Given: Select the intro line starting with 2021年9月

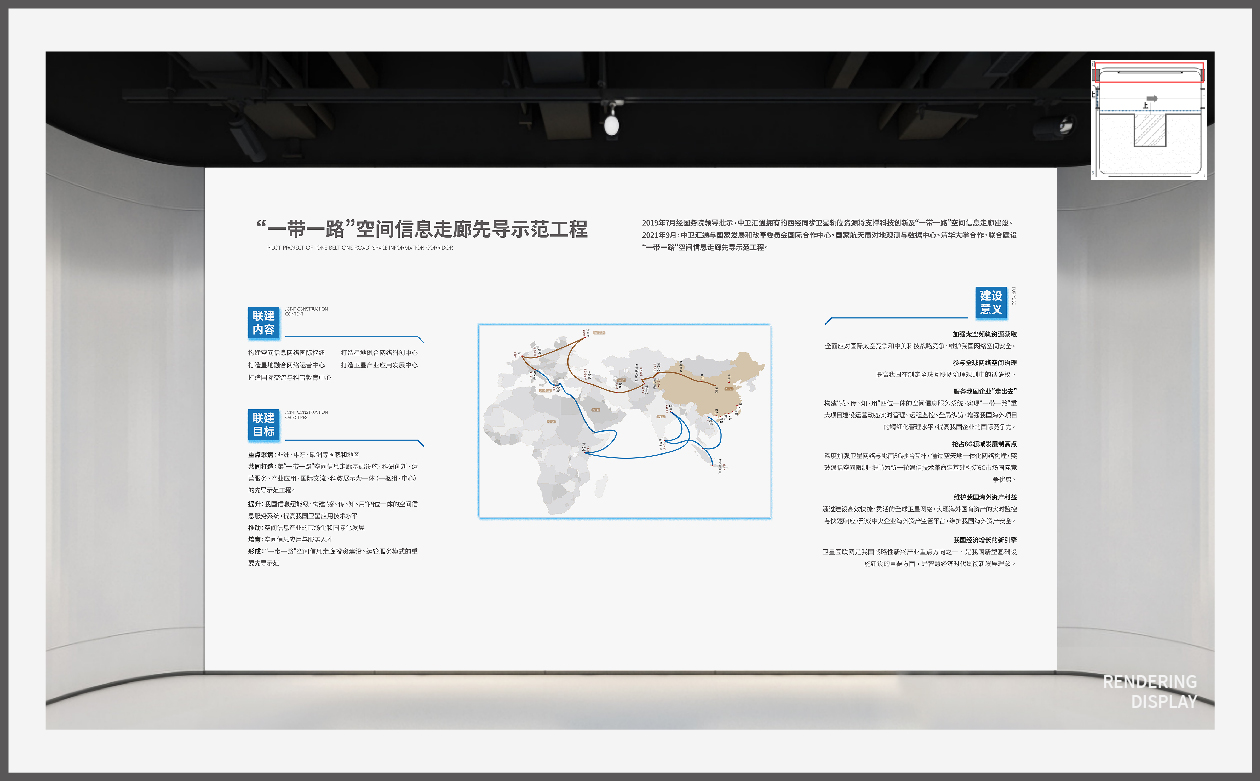Looking at the screenshot, I should 829,234.
